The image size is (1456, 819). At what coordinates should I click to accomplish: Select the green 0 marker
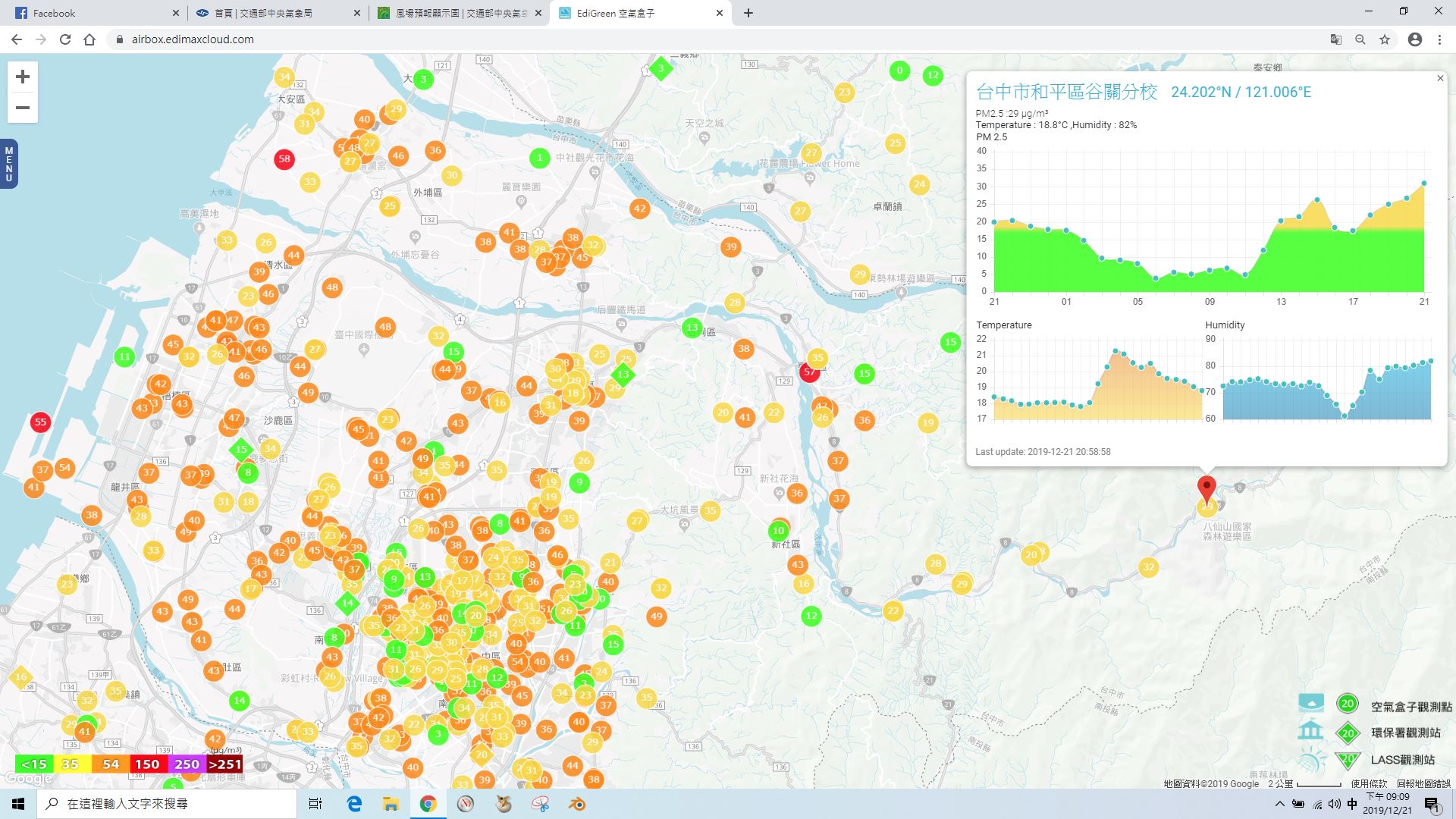[899, 71]
